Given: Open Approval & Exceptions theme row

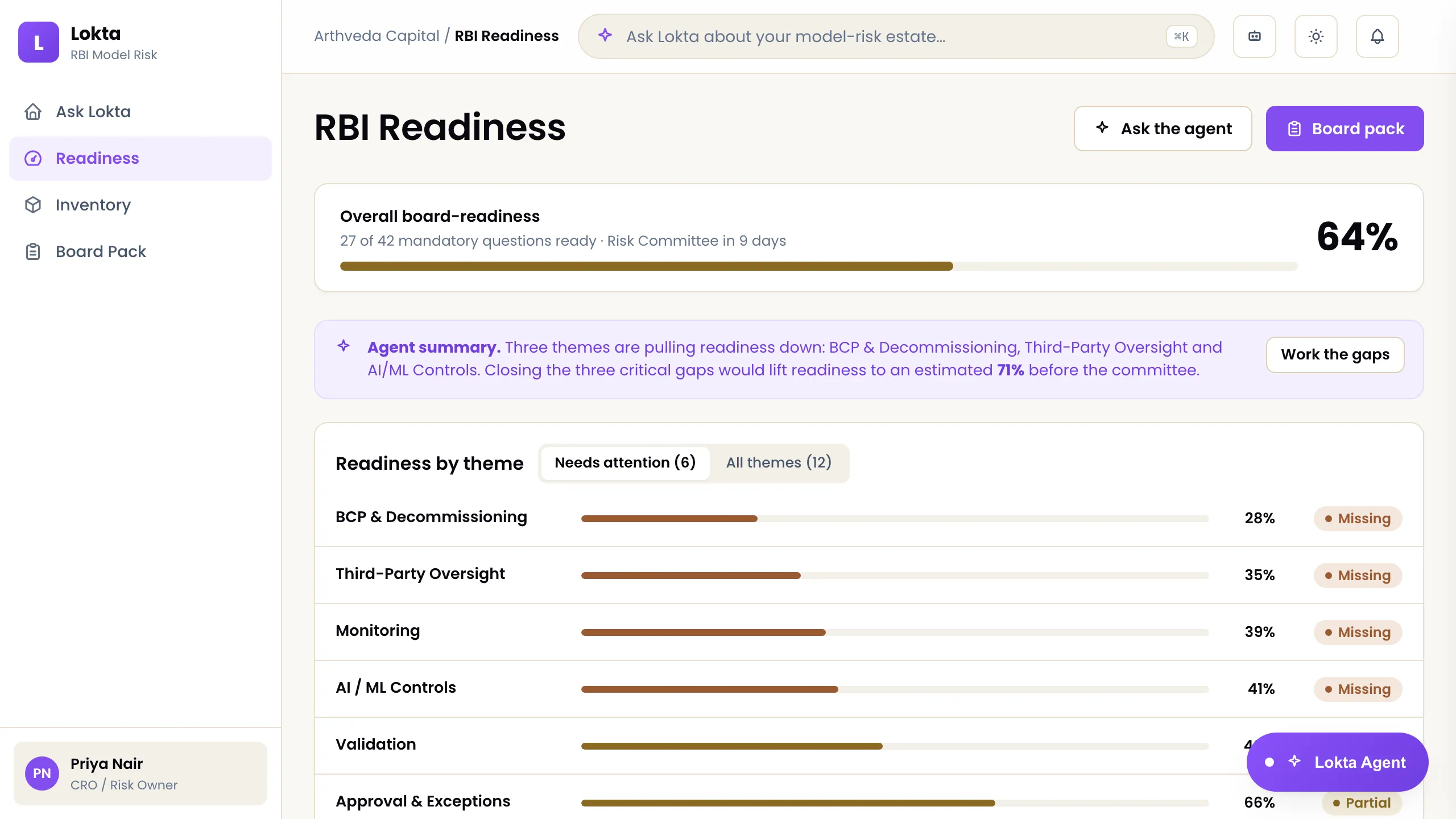Looking at the screenshot, I should [x=868, y=797].
